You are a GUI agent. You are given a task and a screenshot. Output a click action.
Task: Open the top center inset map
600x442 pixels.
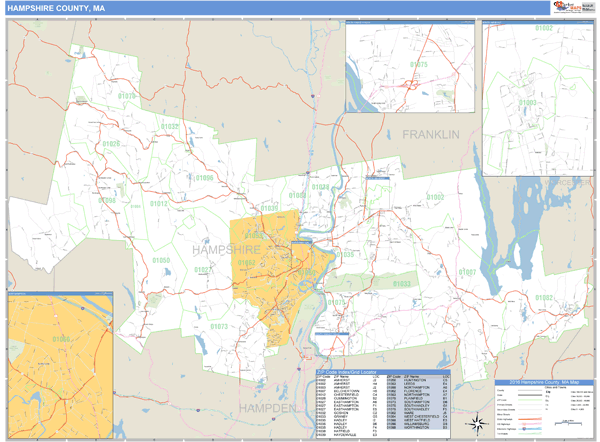click(409, 68)
